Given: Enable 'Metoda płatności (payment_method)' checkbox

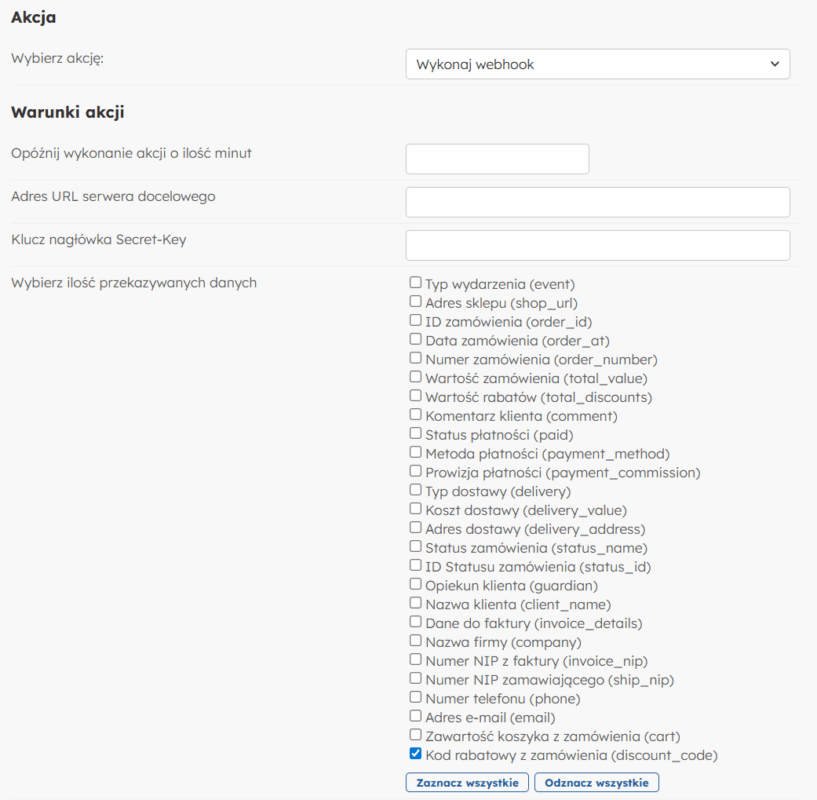Looking at the screenshot, I should pyautogui.click(x=415, y=453).
